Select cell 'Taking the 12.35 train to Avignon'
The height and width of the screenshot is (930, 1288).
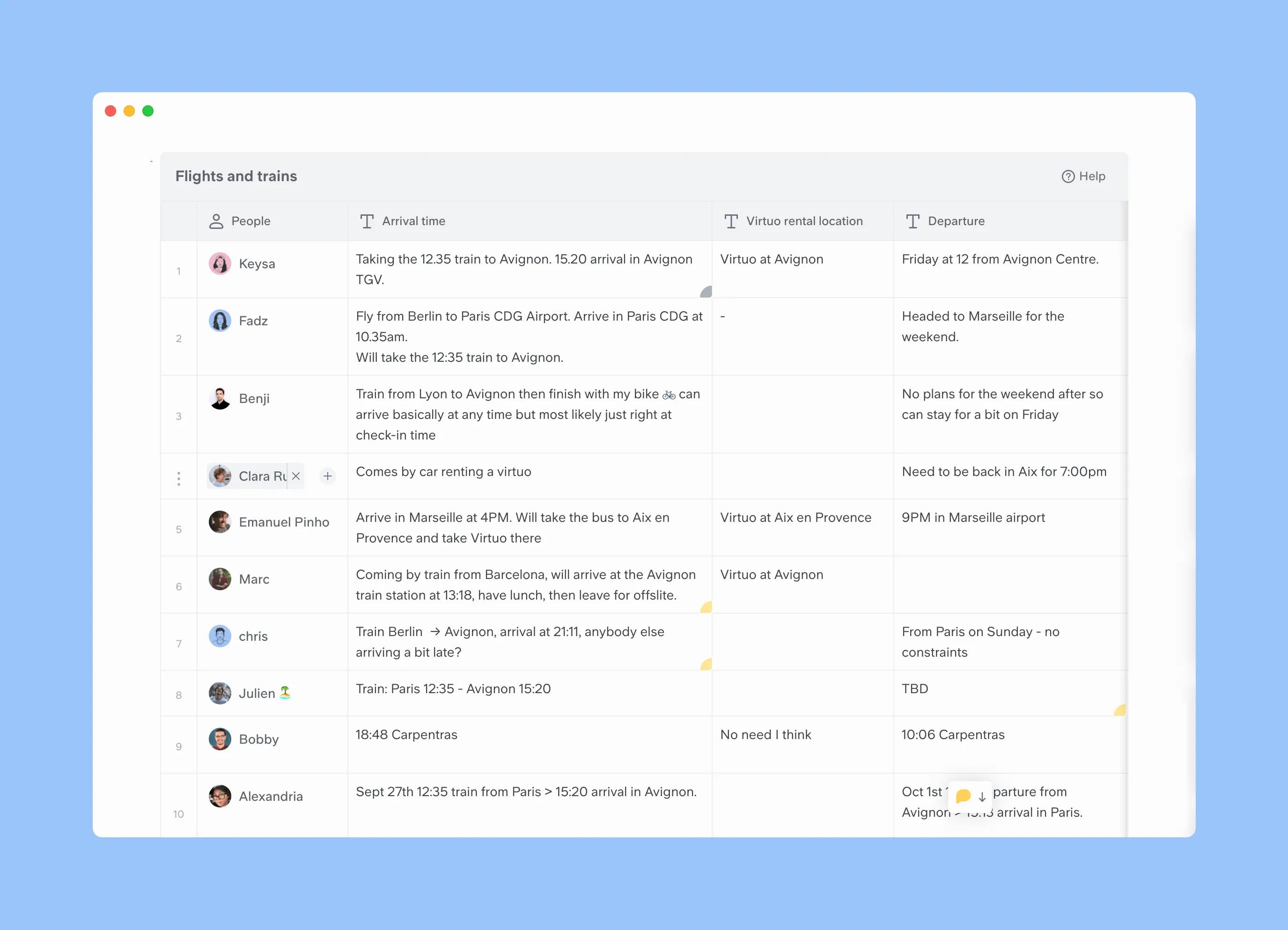530,269
